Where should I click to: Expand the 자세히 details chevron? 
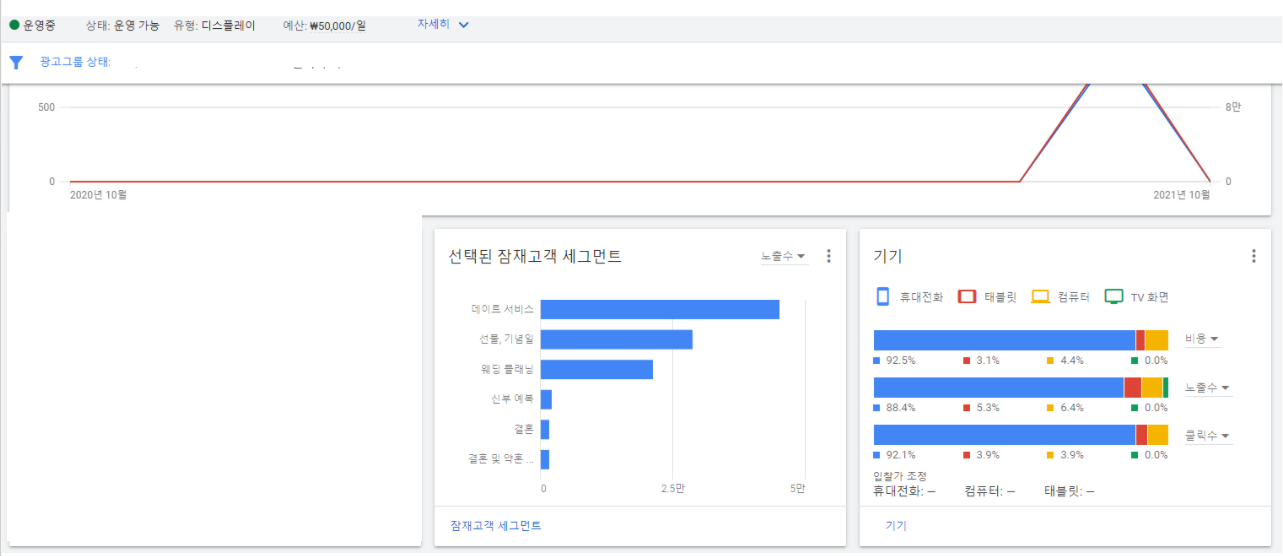pyautogui.click(x=463, y=25)
